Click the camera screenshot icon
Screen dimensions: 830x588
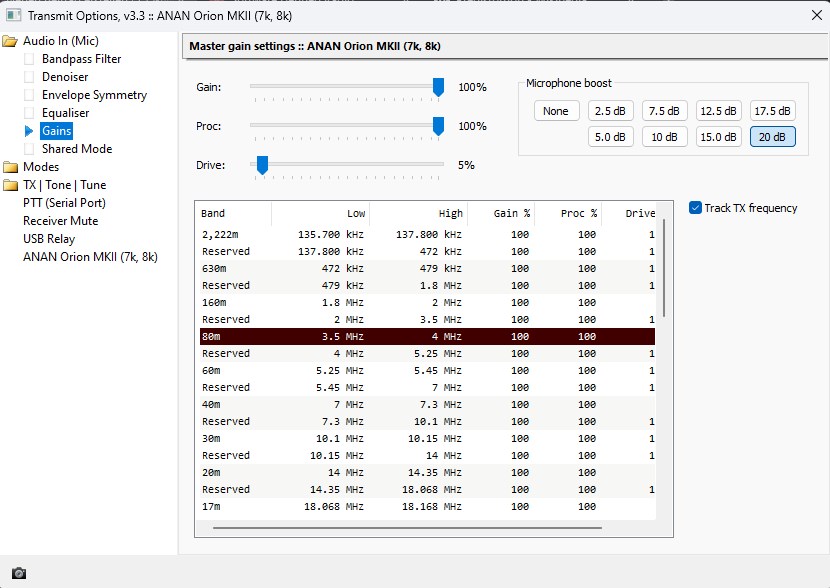[19, 573]
